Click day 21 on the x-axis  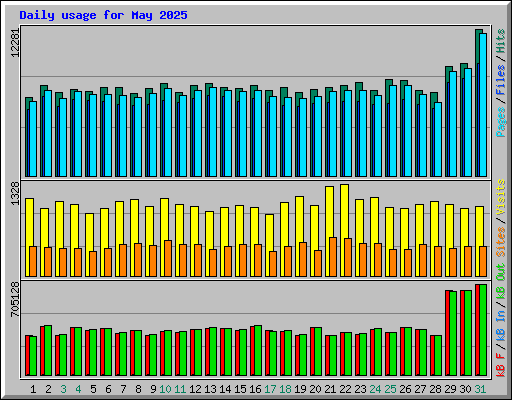click(330, 389)
